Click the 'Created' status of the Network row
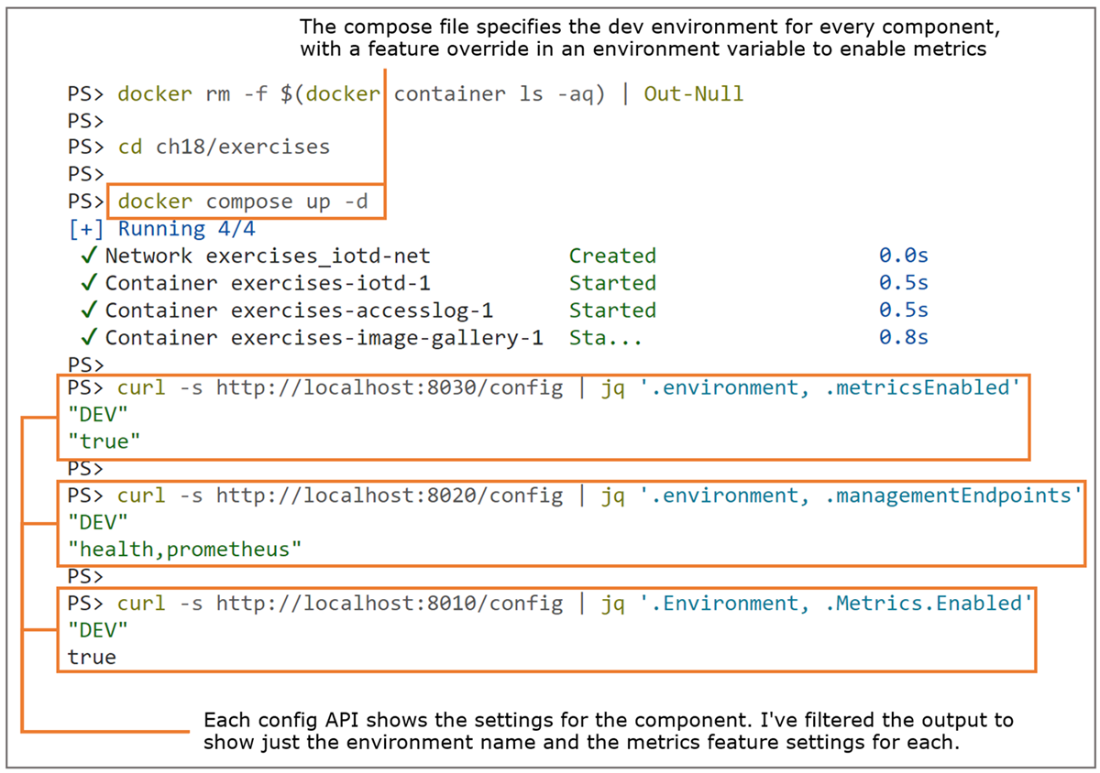The width and height of the screenshot is (1100, 773). pyautogui.click(x=612, y=255)
